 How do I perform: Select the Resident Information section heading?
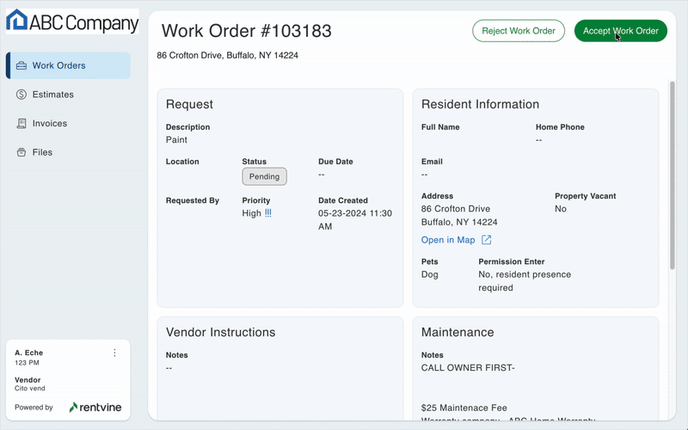pos(480,104)
